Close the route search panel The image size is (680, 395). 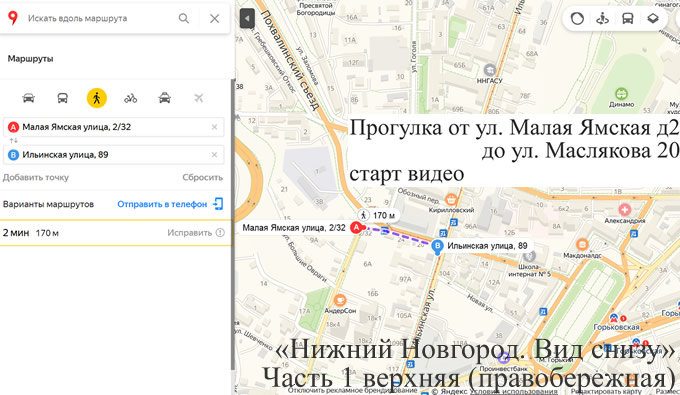(x=215, y=18)
